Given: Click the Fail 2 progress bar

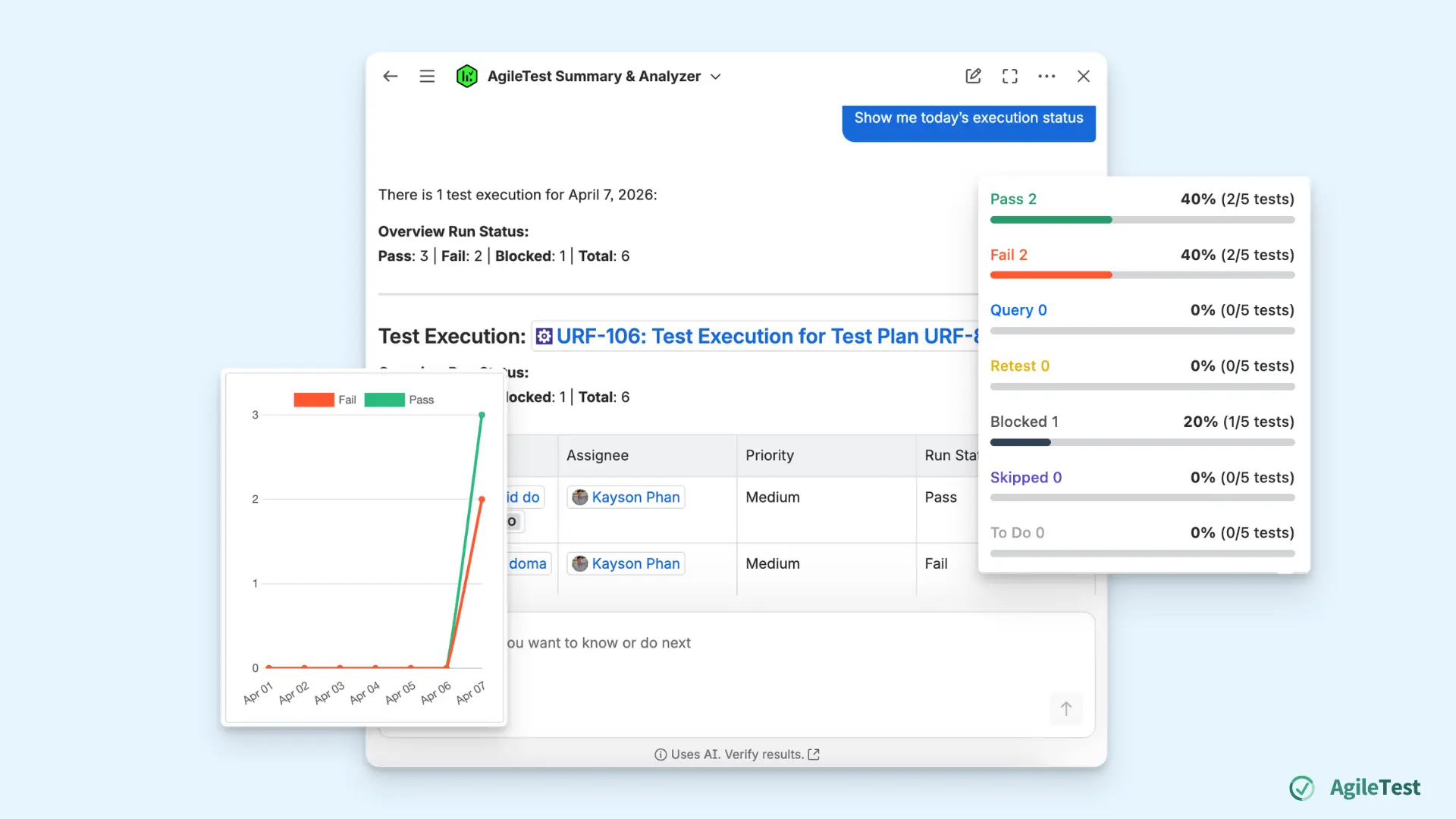Looking at the screenshot, I should [x=1142, y=275].
